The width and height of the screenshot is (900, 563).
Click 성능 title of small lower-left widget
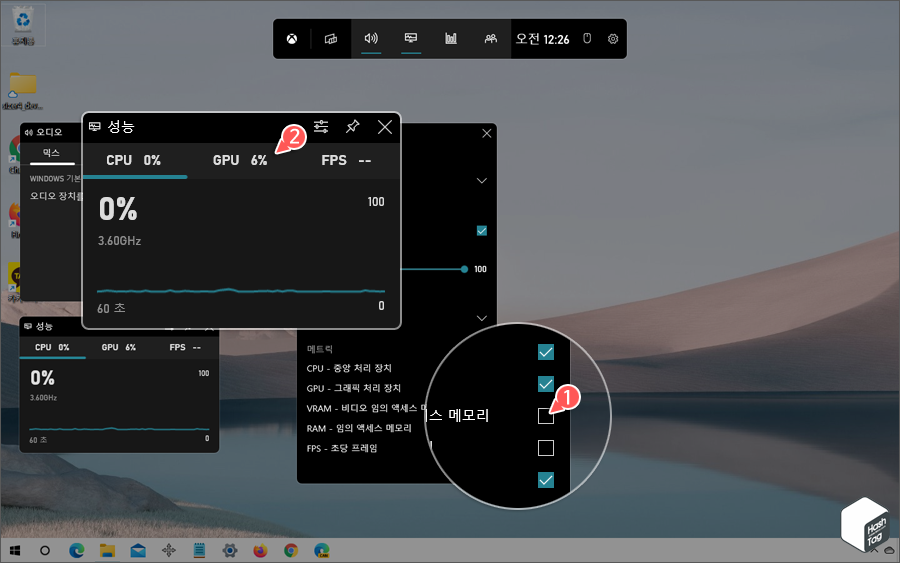click(x=44, y=327)
